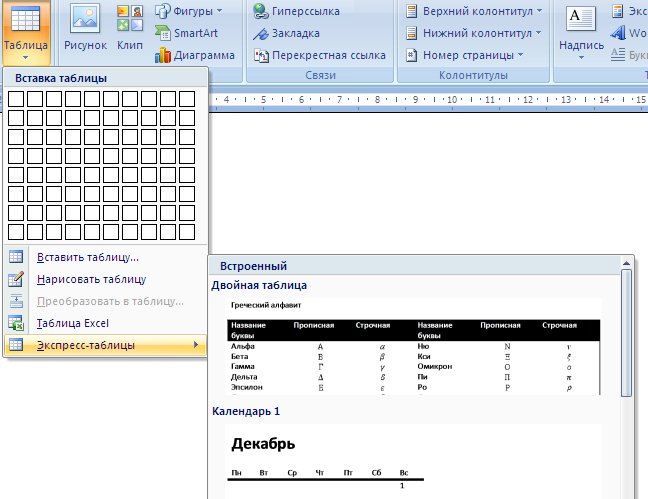The height and width of the screenshot is (499, 648).
Task: Click the WordArt icon
Action: tap(618, 33)
